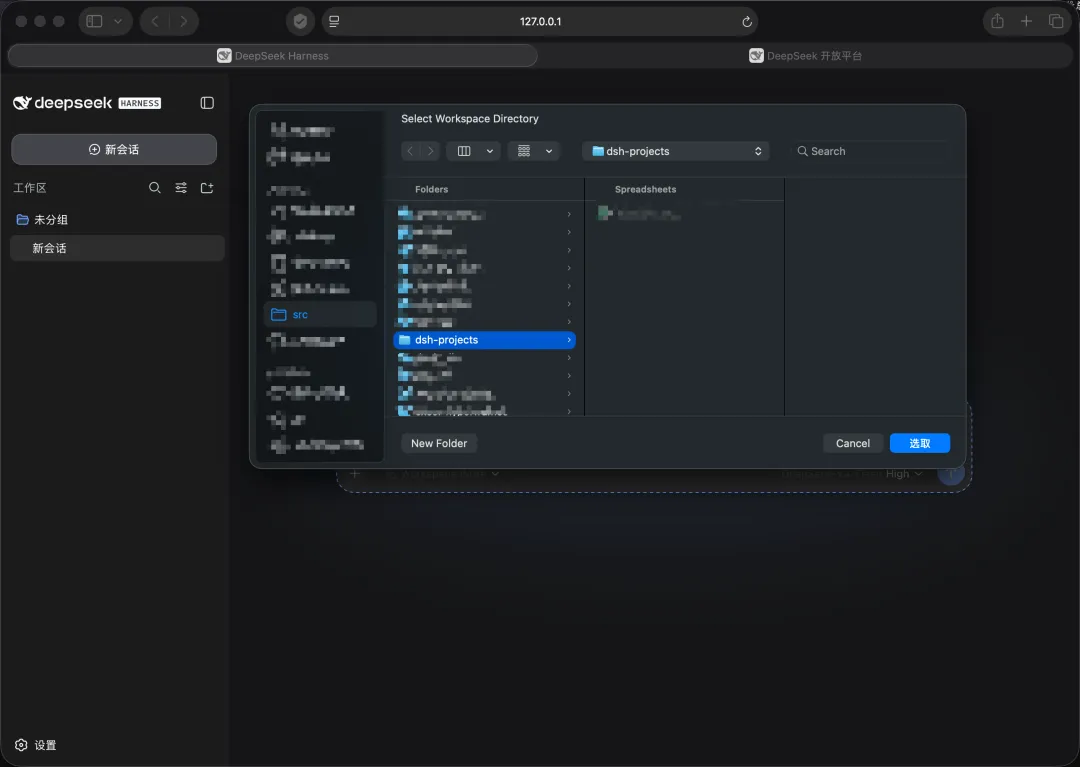Click the Spreadsheets column header
This screenshot has width=1080, height=767.
(x=645, y=189)
